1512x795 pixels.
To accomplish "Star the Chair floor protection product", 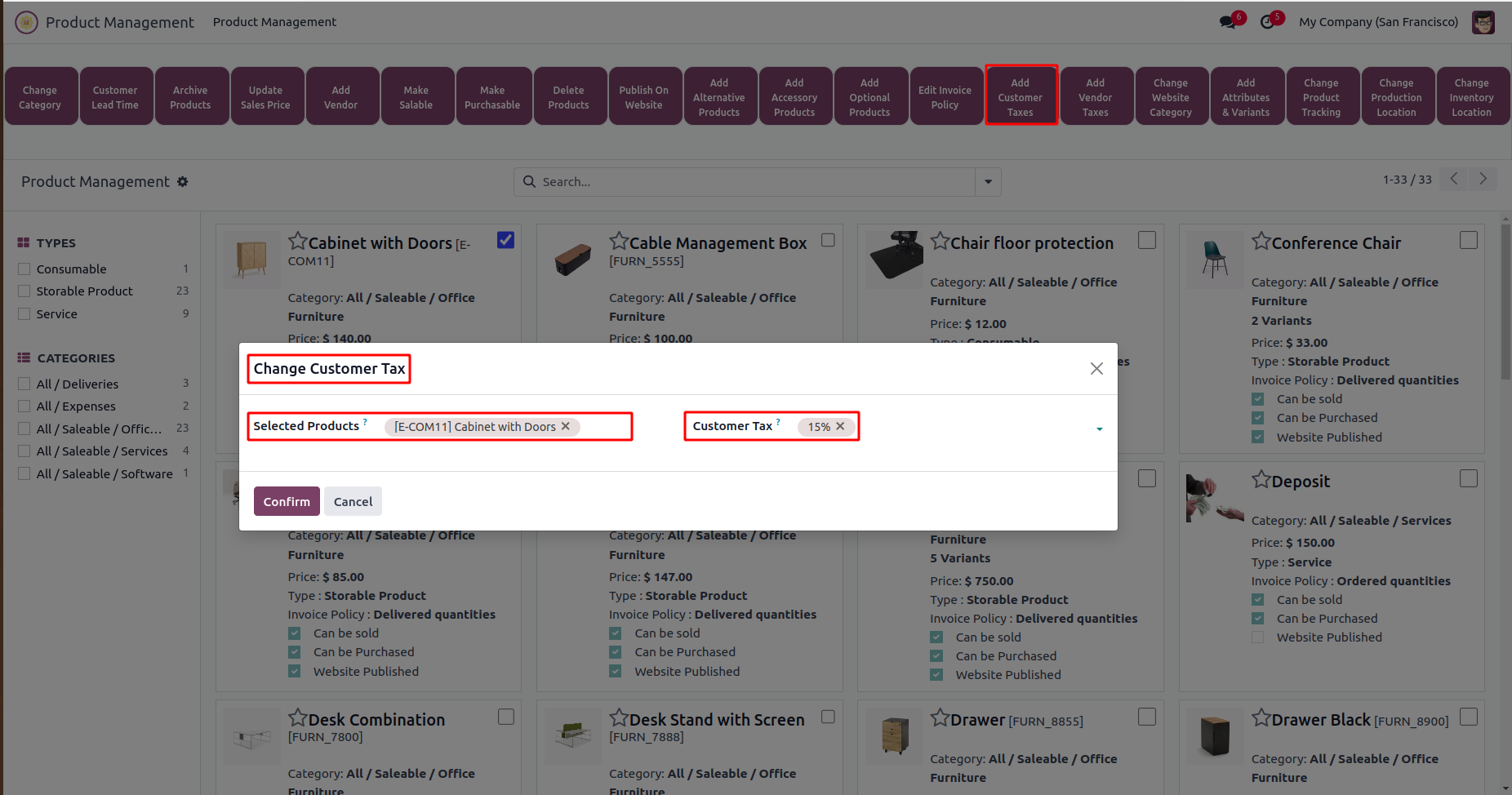I will click(x=940, y=242).
